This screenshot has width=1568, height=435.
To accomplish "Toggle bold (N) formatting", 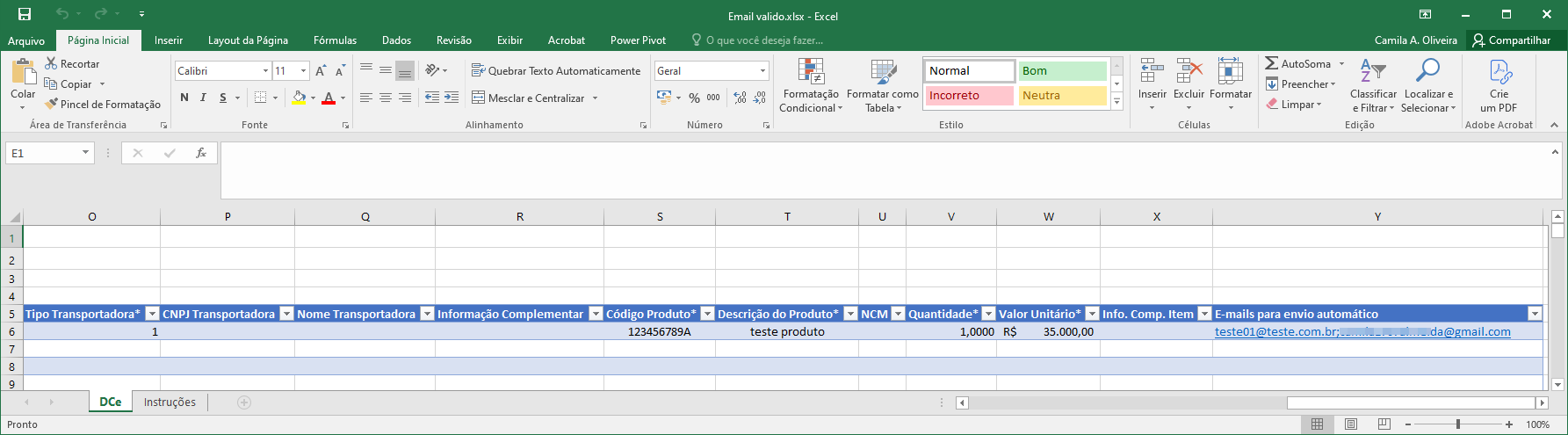I will pos(184,98).
